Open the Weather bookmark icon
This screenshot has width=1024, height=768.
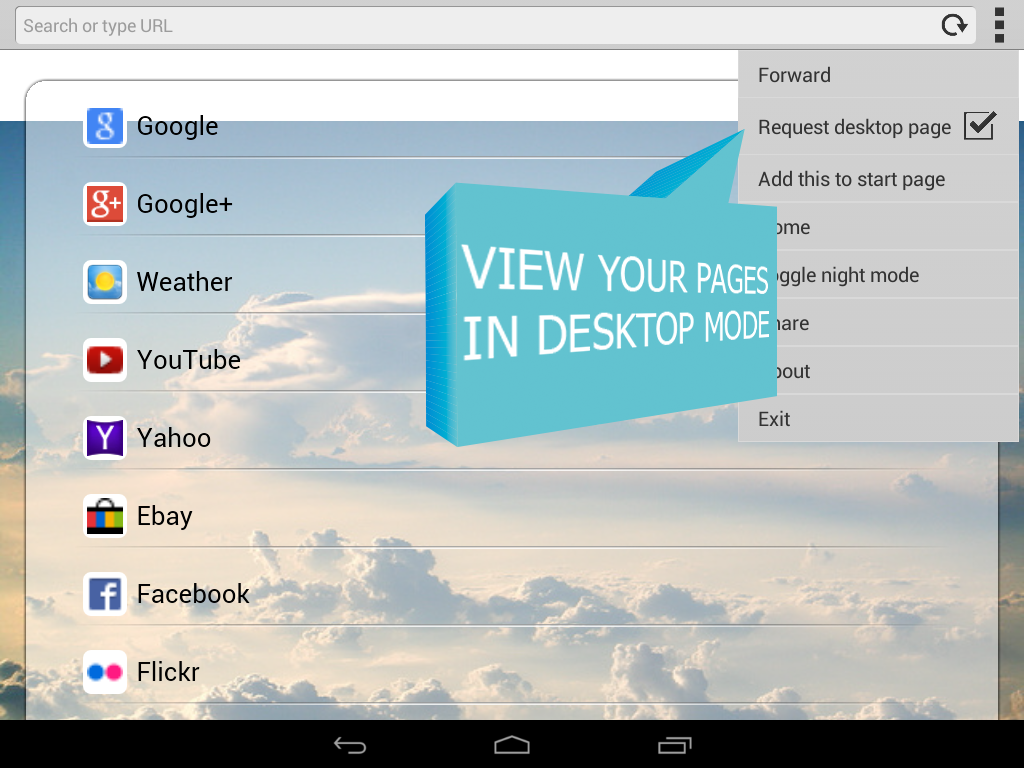pyautogui.click(x=104, y=281)
